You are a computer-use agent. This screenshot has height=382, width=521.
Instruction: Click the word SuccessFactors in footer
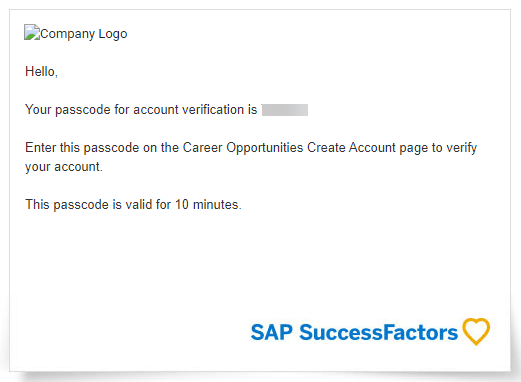pyautogui.click(x=378, y=333)
